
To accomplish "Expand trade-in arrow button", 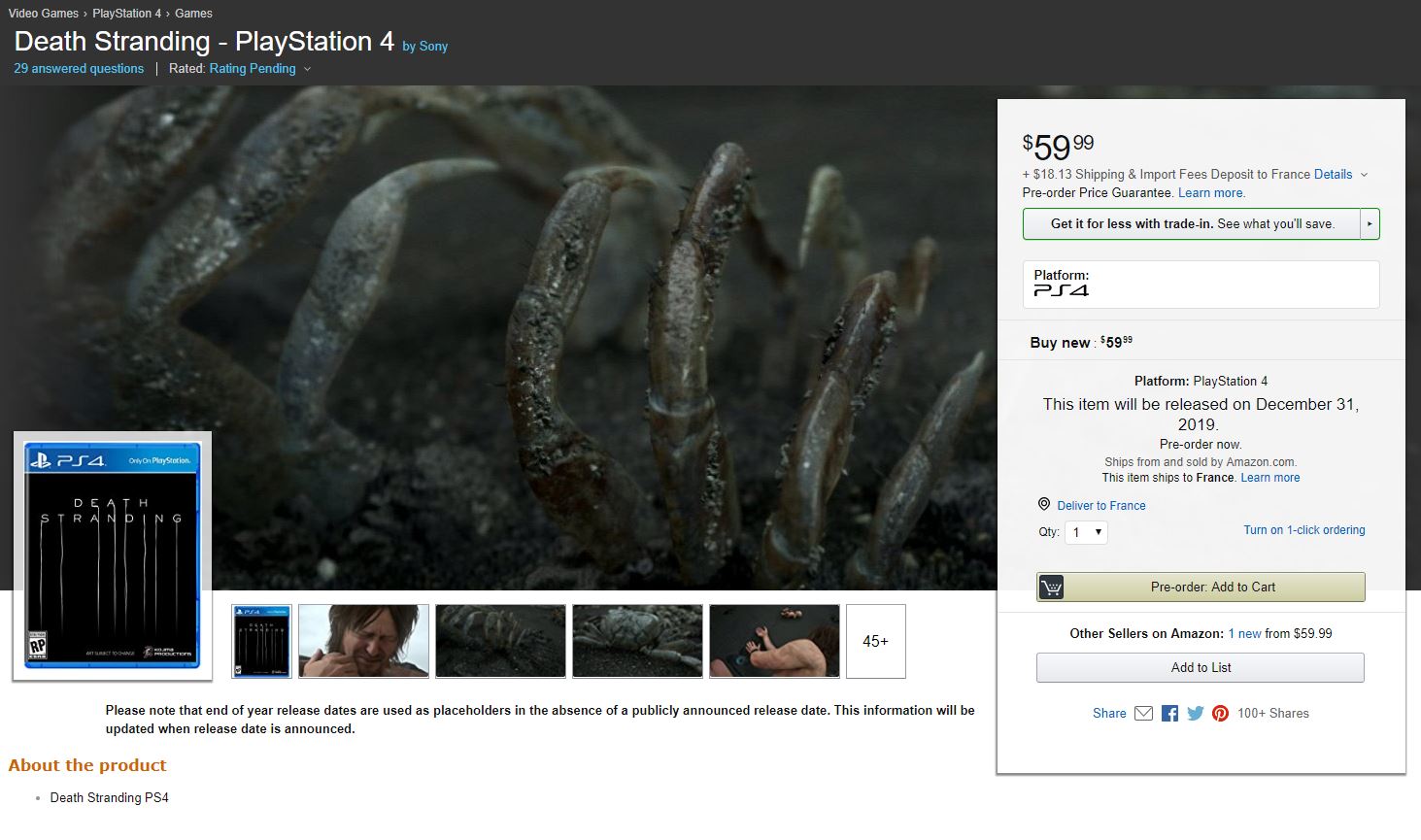I will (1370, 223).
